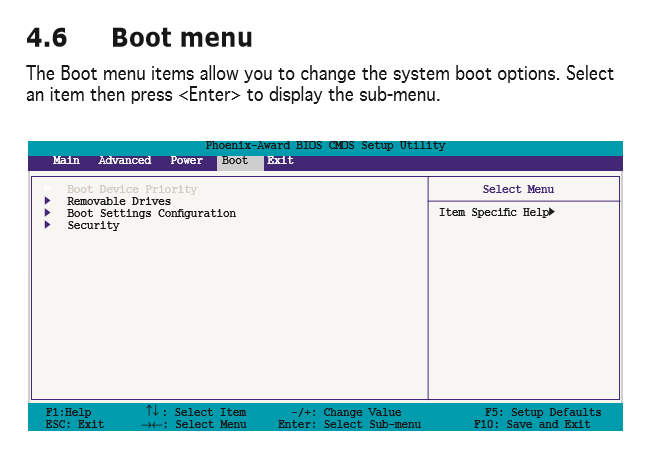660x455 pixels.
Task: Click the -/+: Change Value hint
Action: tap(346, 412)
